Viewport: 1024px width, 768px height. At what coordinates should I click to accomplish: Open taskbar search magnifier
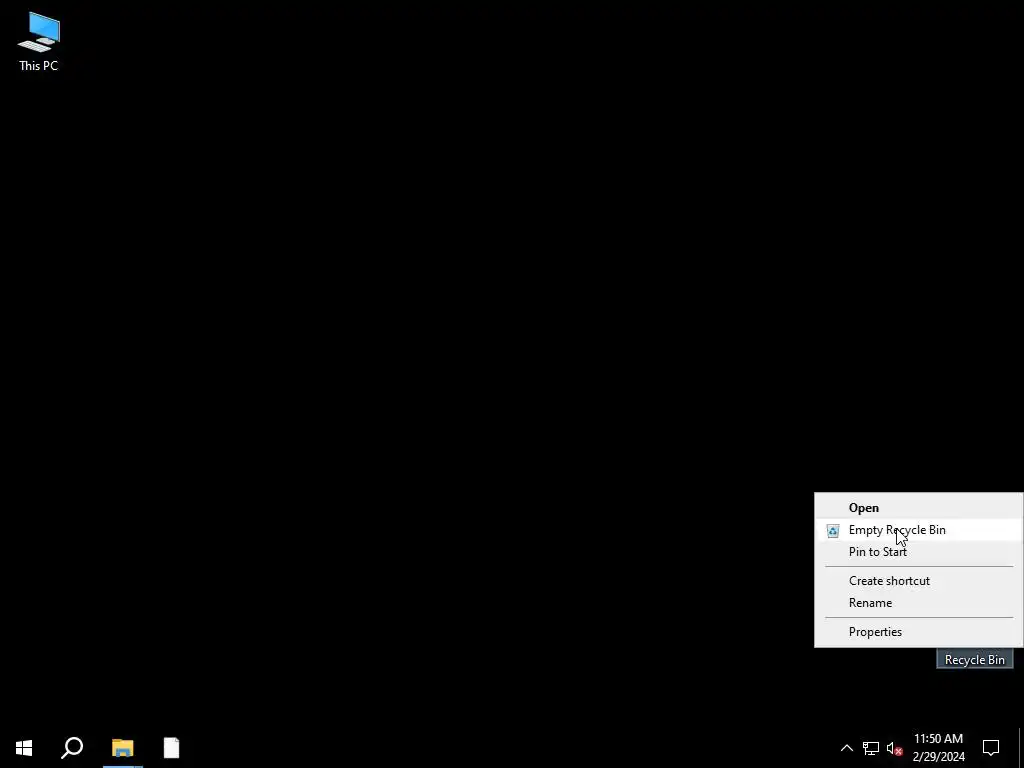click(72, 748)
